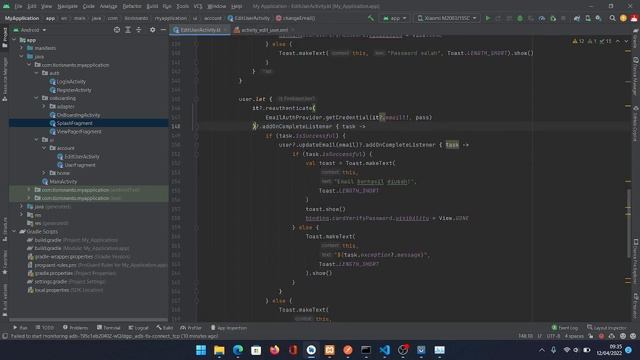Click the Make Project hammer icon

click(x=371, y=18)
